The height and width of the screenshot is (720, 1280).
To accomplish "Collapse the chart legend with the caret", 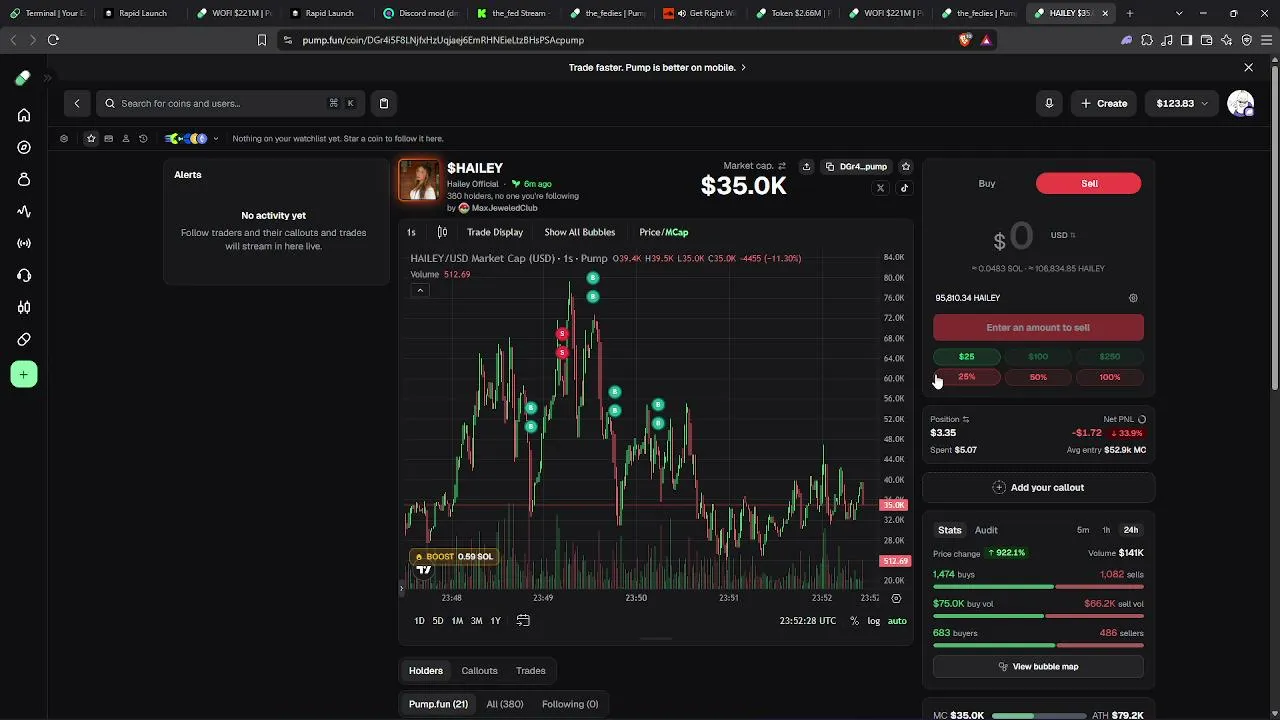I will click(420, 290).
